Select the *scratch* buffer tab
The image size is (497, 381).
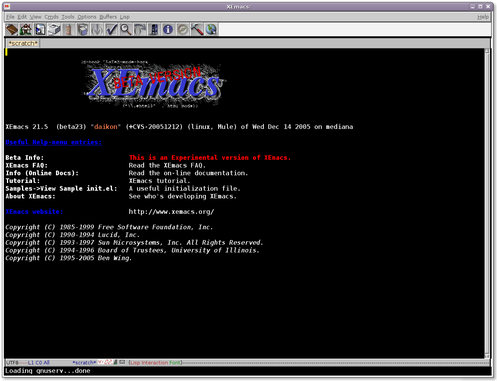(23, 43)
